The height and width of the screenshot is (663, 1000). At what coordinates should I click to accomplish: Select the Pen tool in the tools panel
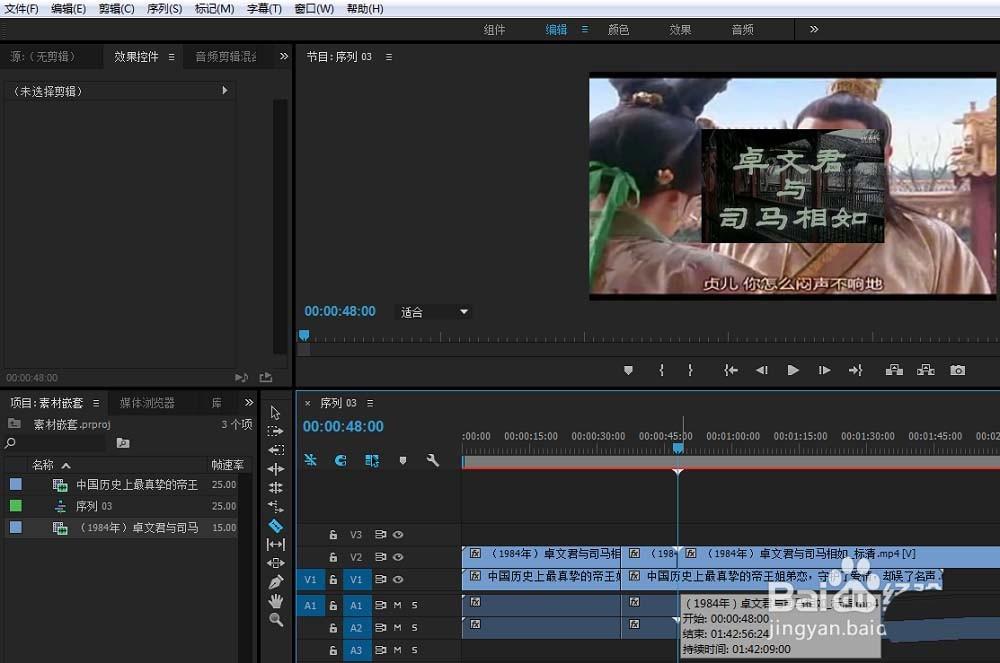click(275, 582)
